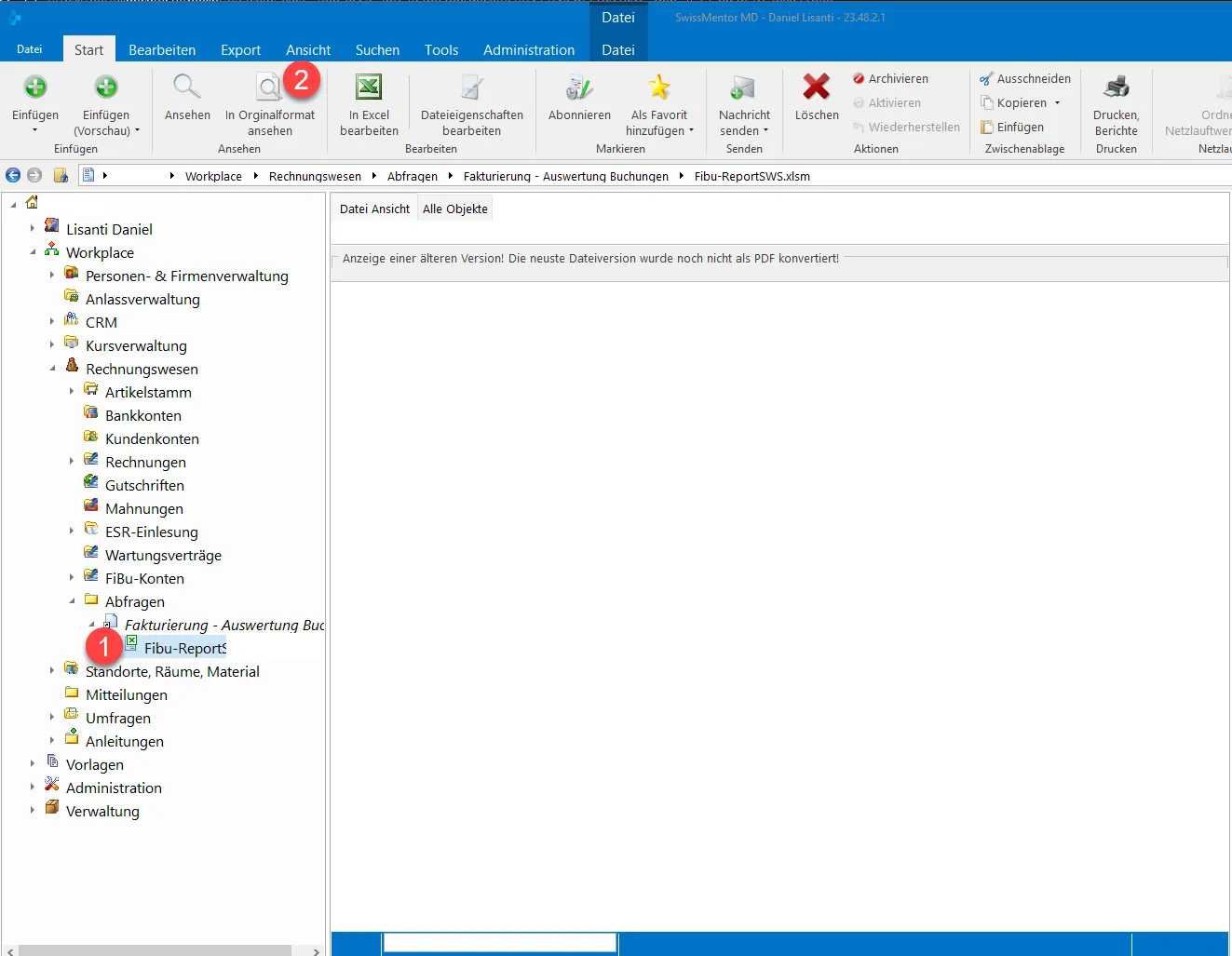Switch to the Bearbeiten ribbon tab
This screenshot has height=956, width=1232.
click(x=162, y=50)
